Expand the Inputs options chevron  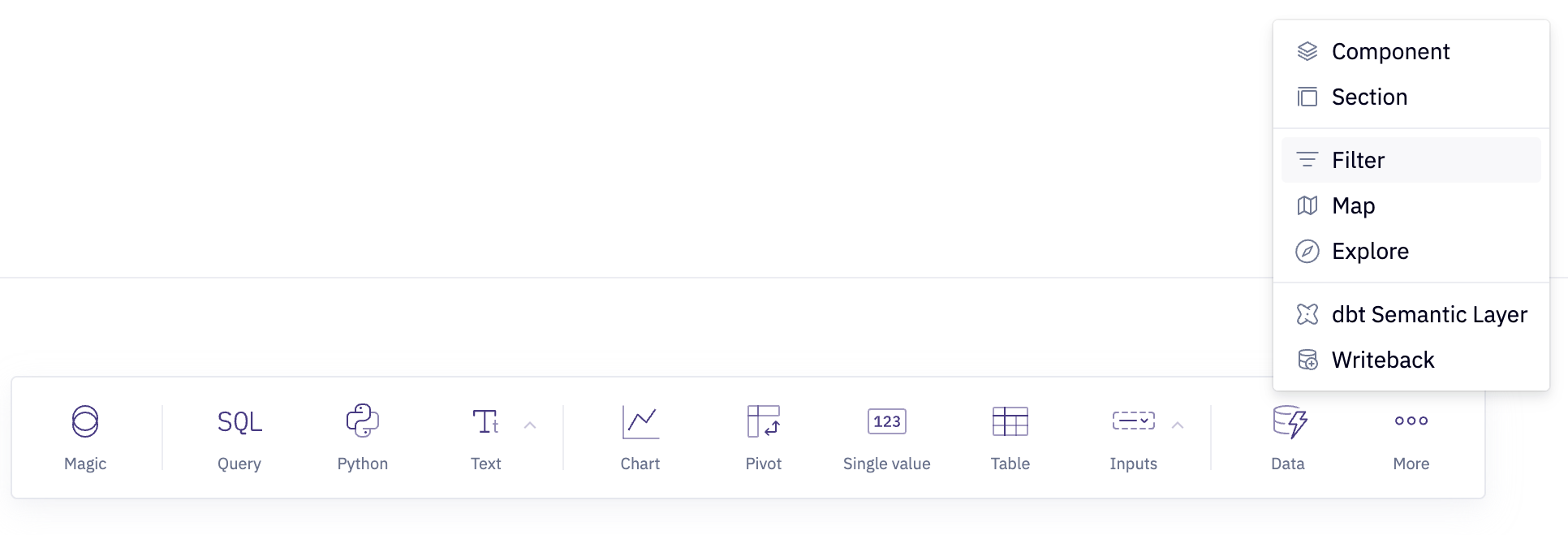1178,425
